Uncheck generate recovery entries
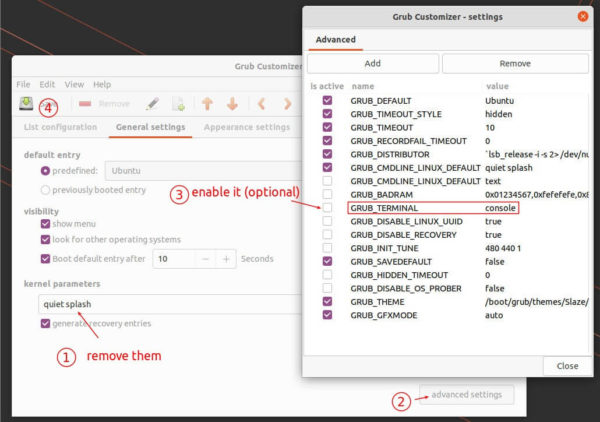The image size is (600, 422). click(x=45, y=323)
